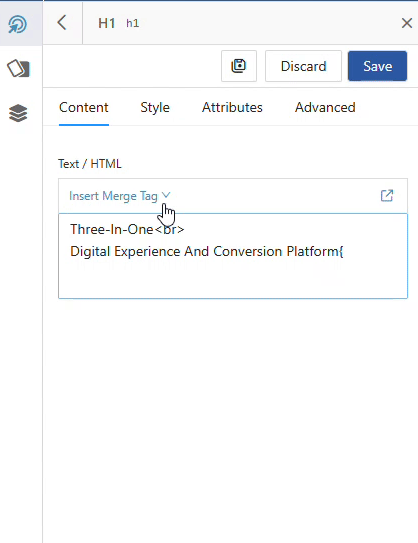
Task: Switch to the Advanced tab
Action: 325,107
